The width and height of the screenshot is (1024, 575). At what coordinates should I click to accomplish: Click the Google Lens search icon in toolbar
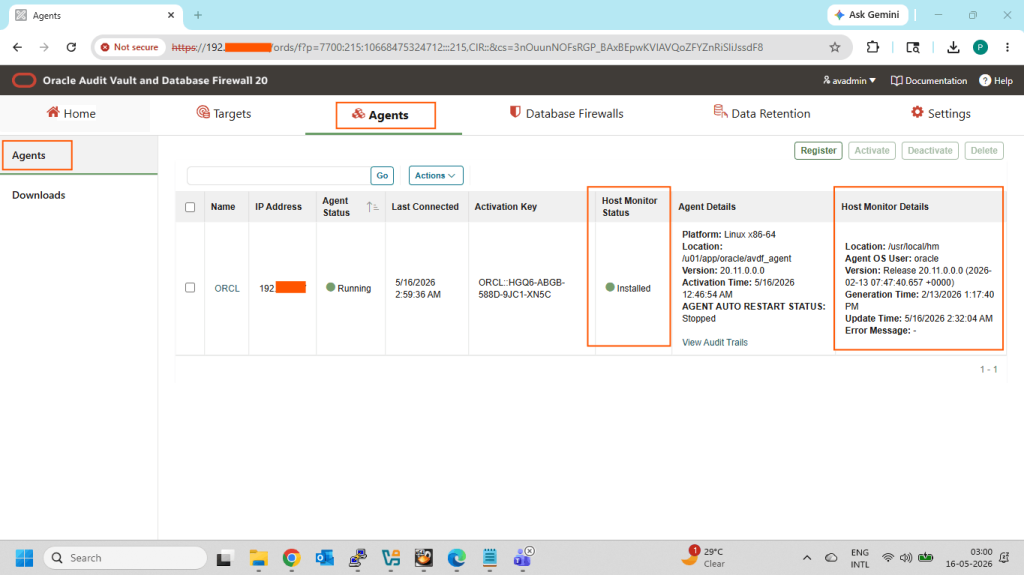coord(913,47)
